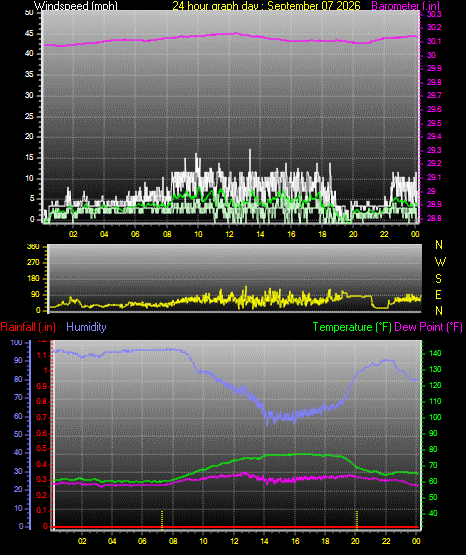Click the 24 hour graph day title
The height and width of the screenshot is (555, 466).
coord(266,6)
